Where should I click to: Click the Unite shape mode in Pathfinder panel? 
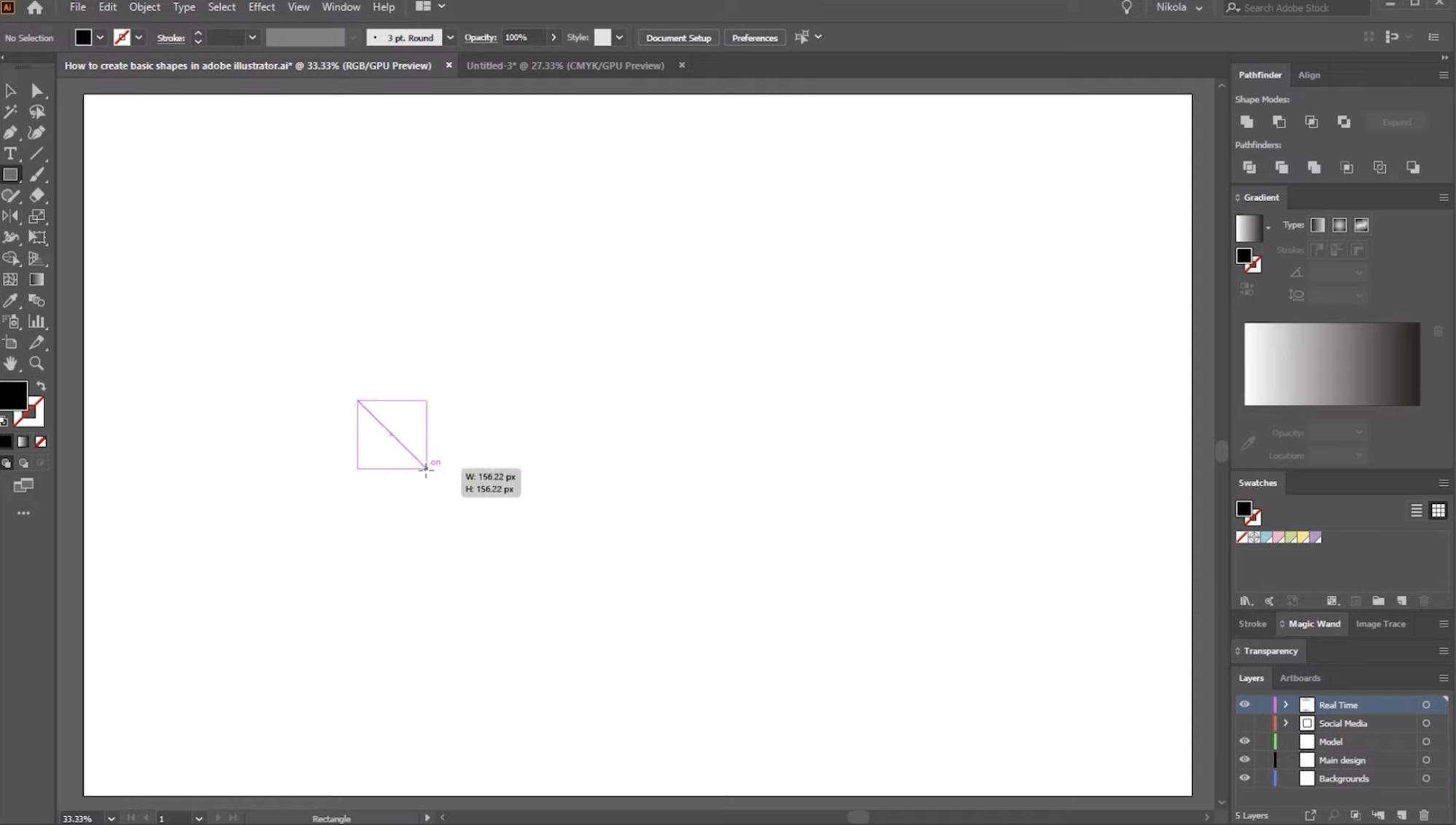(1246, 122)
